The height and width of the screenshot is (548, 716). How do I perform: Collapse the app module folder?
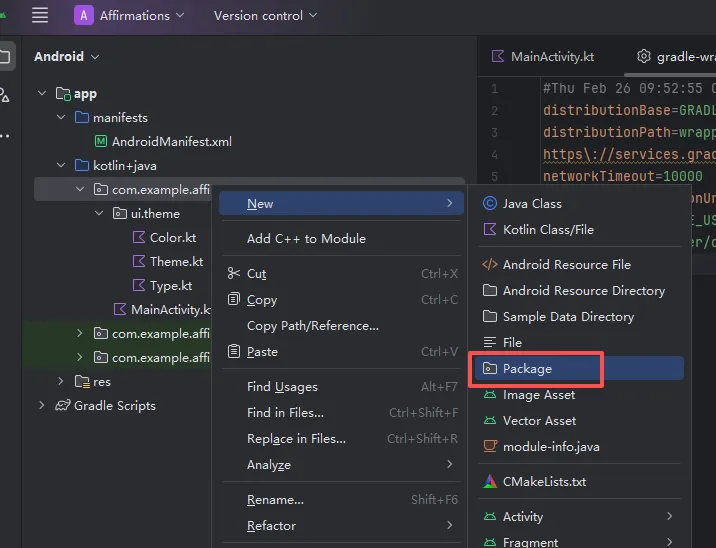[42, 94]
